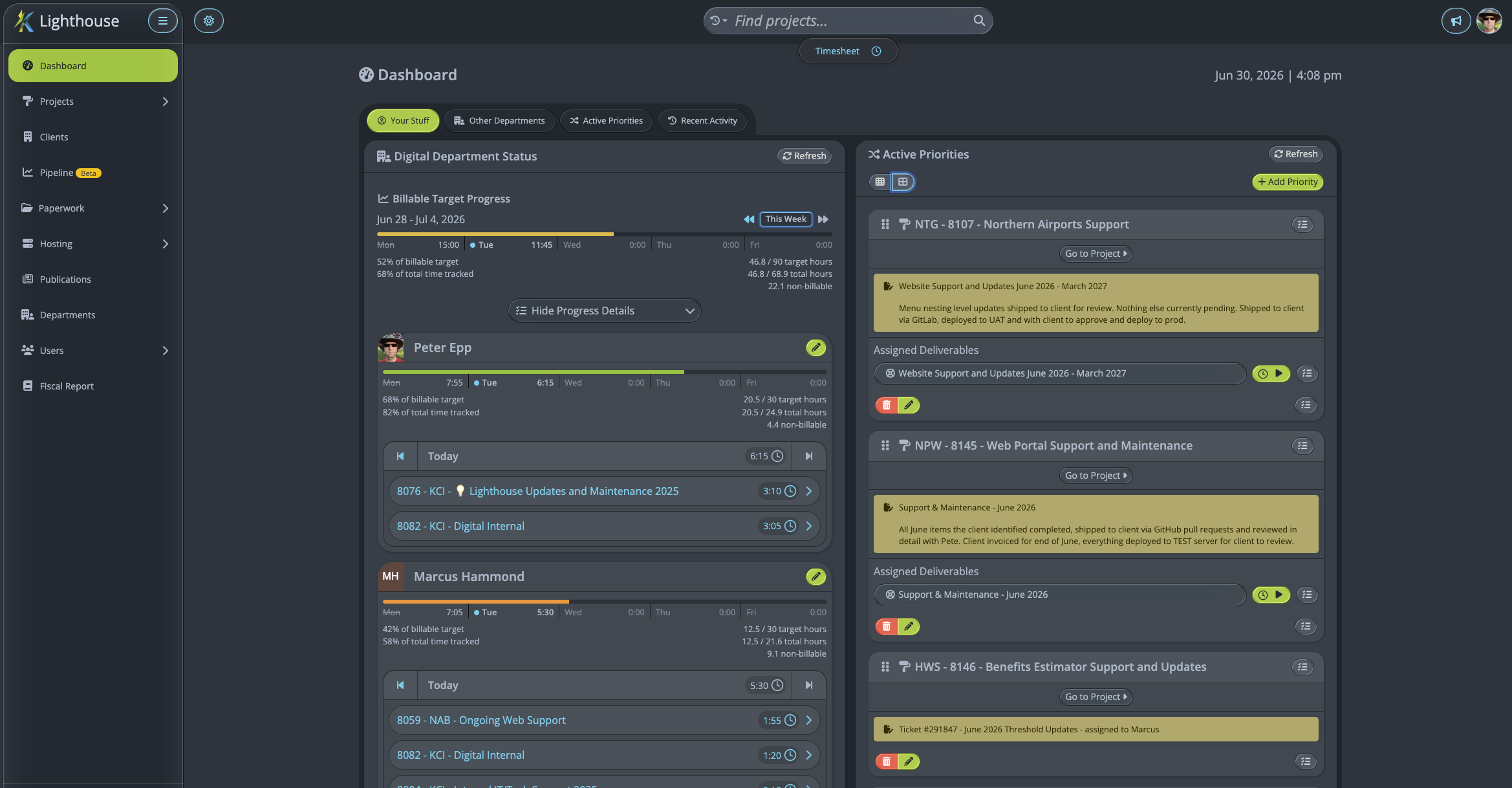
Task: Go to Marcus Hammond's next day
Action: coord(808,685)
